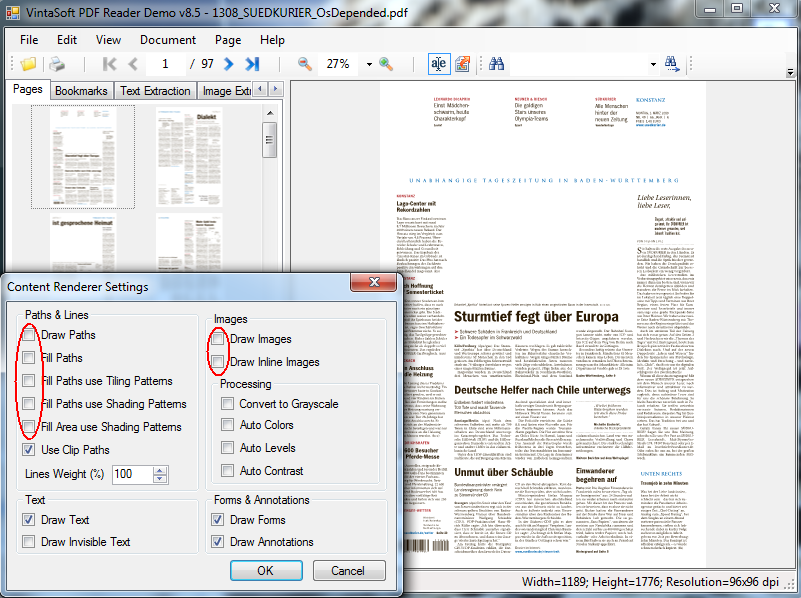Image resolution: width=801 pixels, height=598 pixels.
Task: Expand the search text dropdown
Action: [655, 63]
